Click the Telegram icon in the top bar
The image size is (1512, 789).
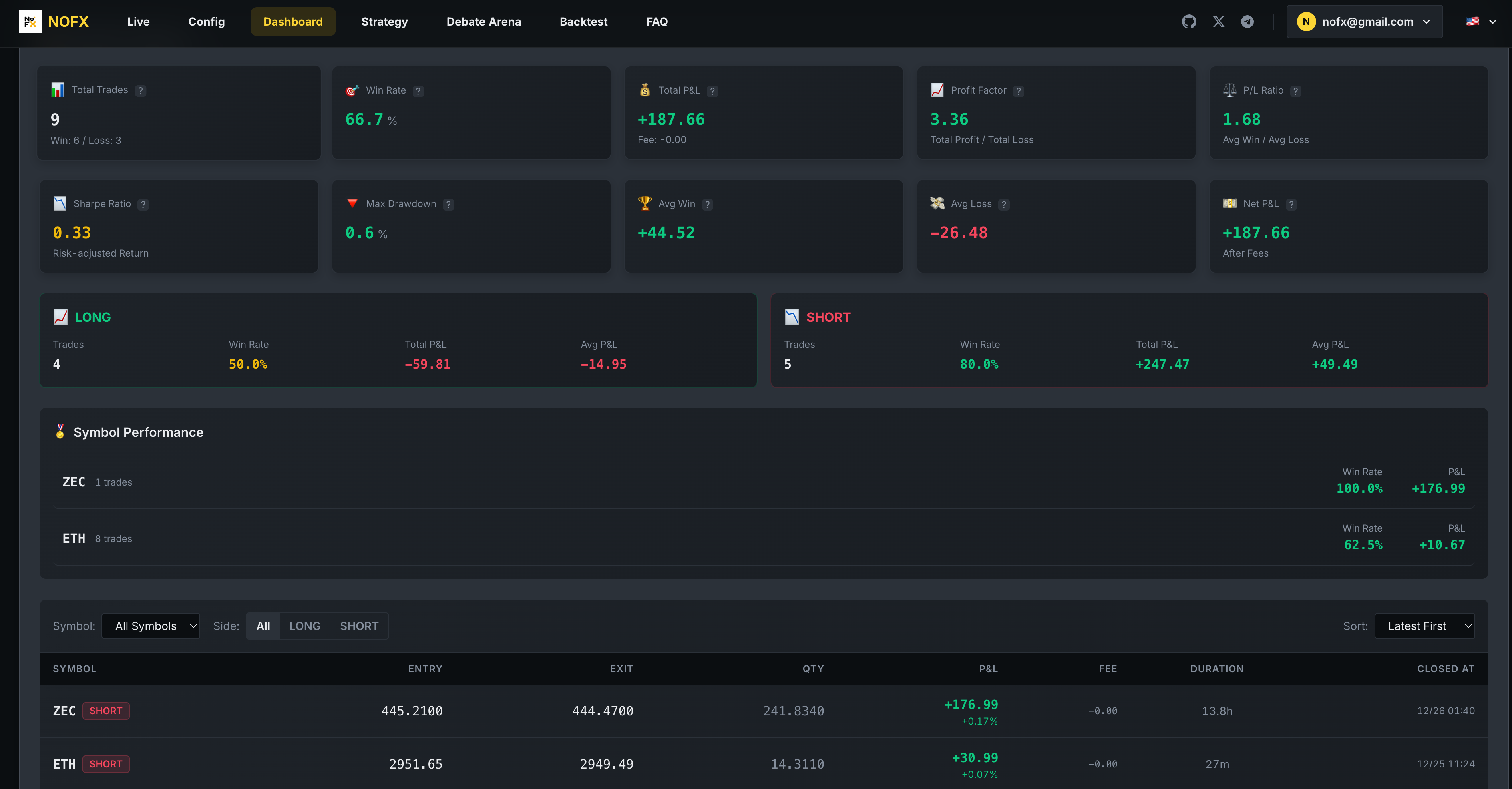pyautogui.click(x=1248, y=21)
